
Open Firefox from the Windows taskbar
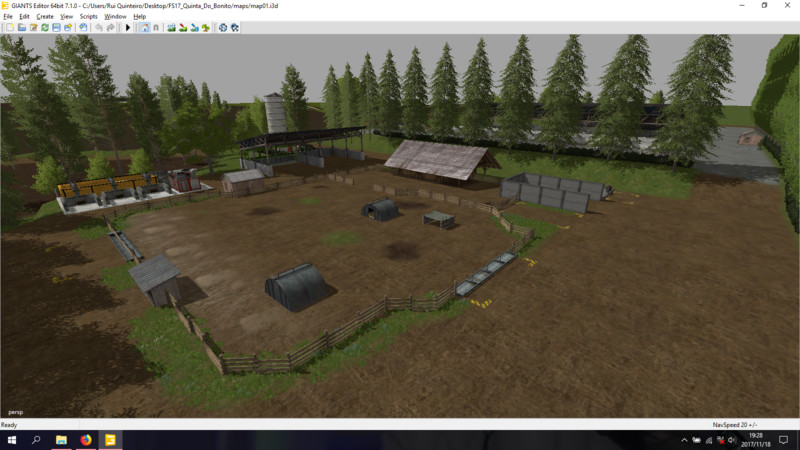pos(86,440)
